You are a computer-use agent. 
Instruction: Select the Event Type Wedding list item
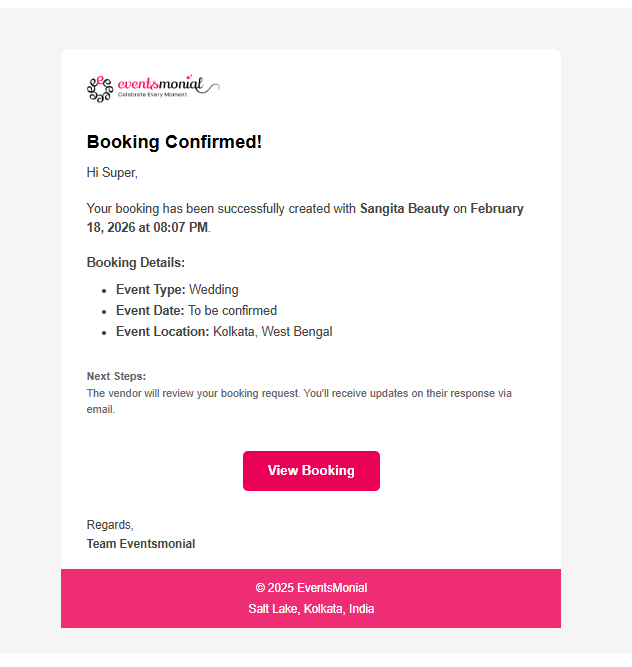point(177,290)
